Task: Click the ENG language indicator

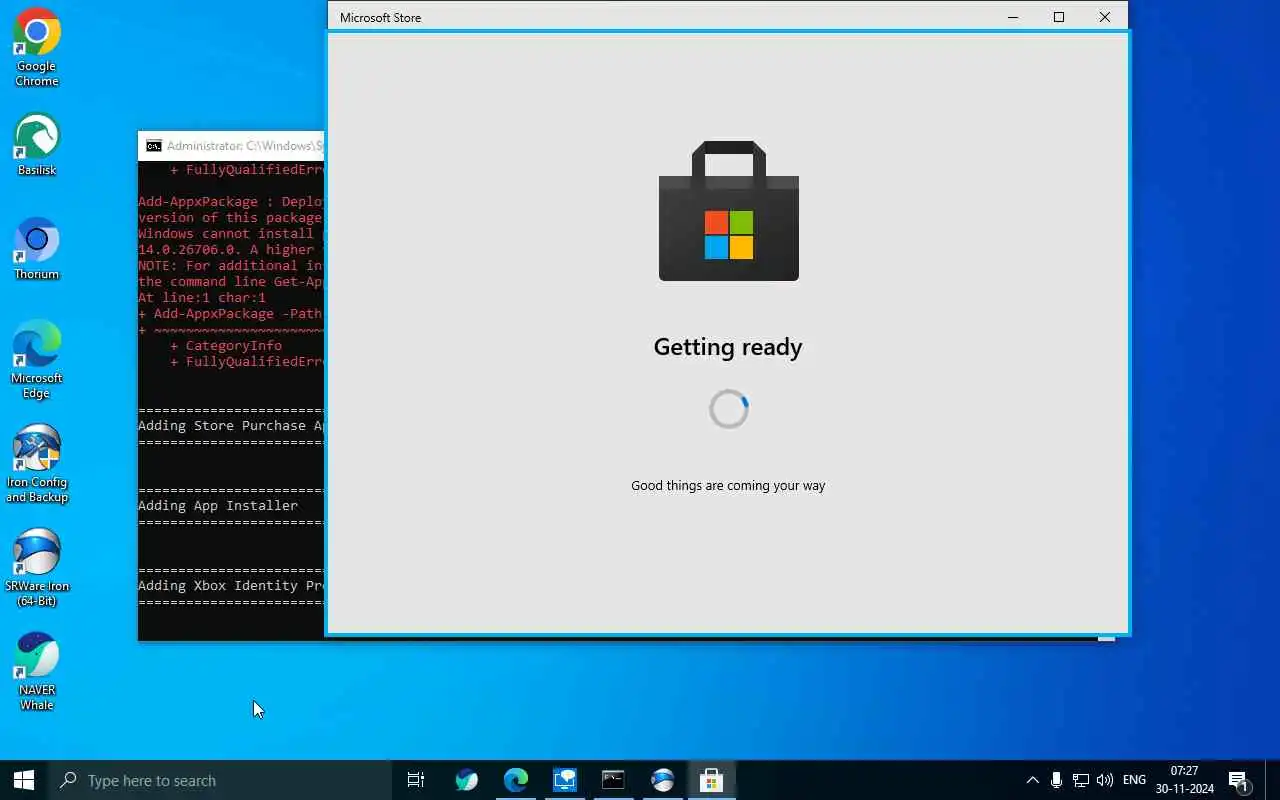Action: click(x=1134, y=780)
